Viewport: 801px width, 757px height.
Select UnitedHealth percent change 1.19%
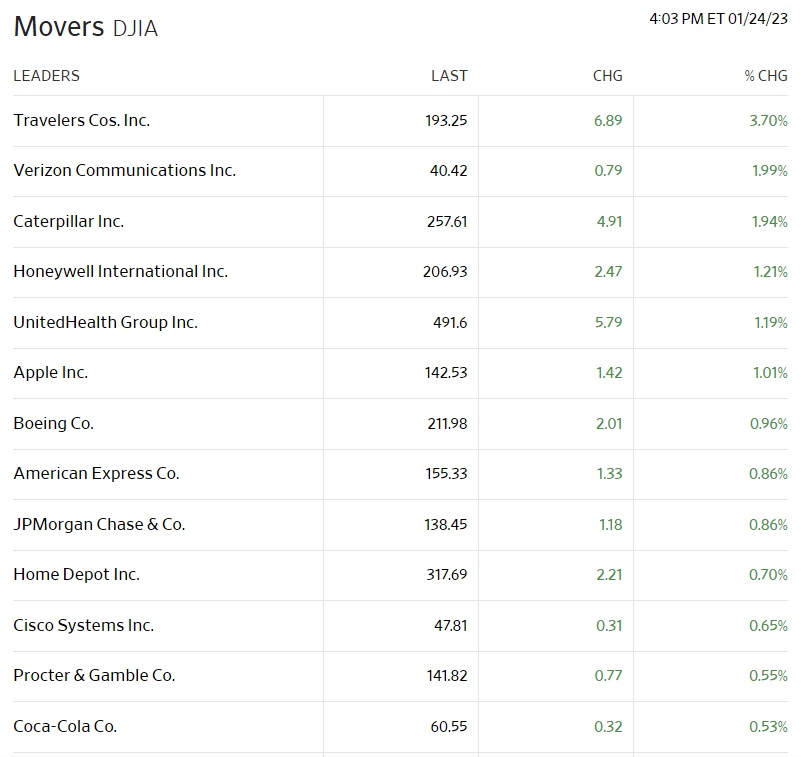771,323
